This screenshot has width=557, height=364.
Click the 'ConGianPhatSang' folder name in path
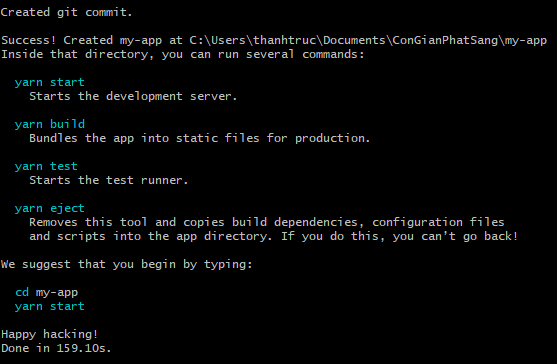click(x=446, y=40)
